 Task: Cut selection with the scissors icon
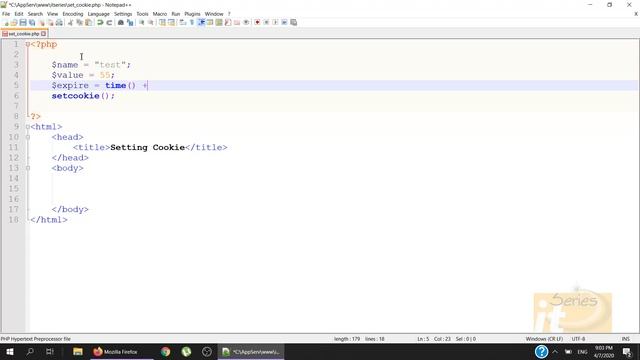coord(71,22)
